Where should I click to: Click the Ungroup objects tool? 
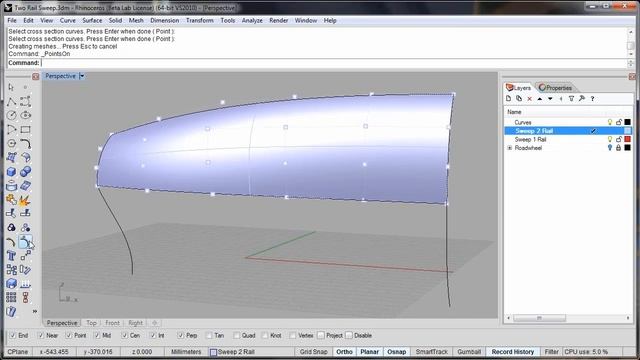(25, 227)
